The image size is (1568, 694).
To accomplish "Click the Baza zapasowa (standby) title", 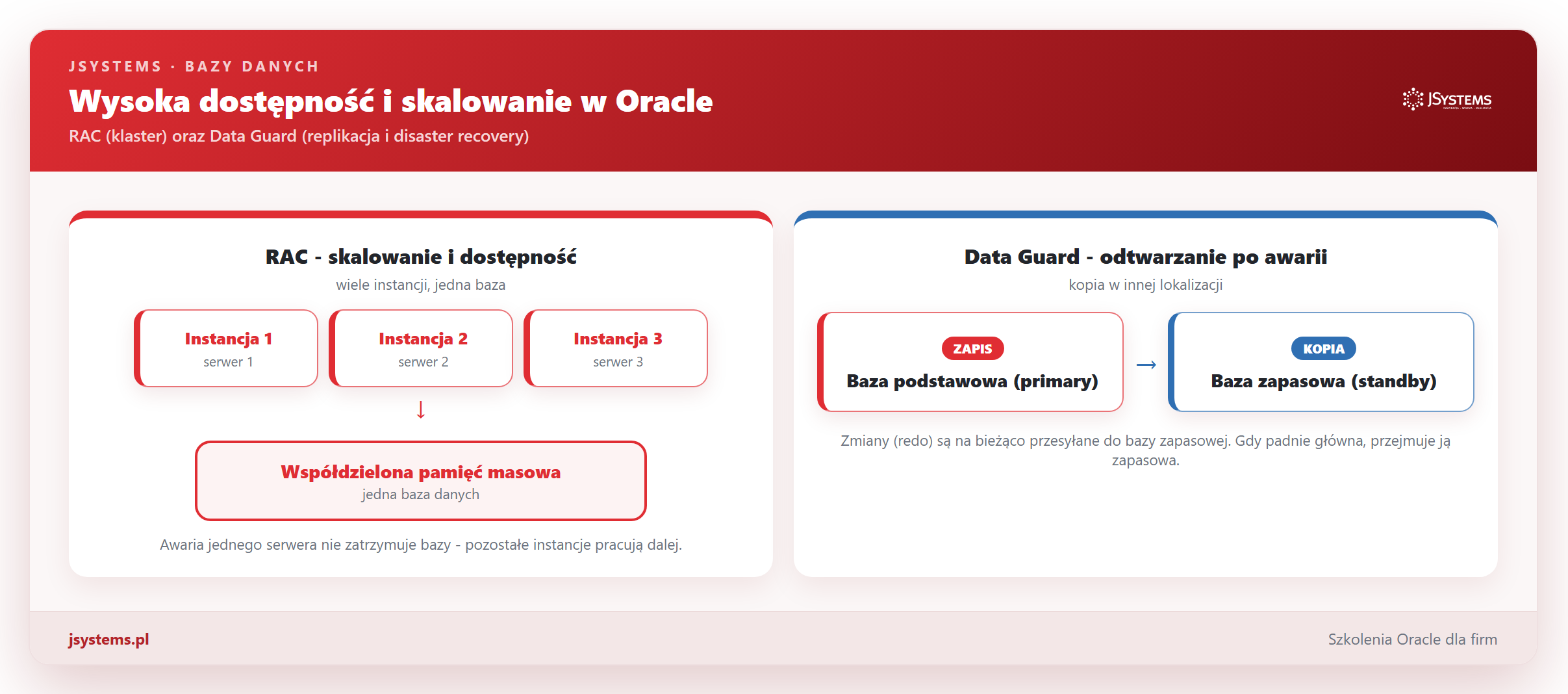I will [1323, 381].
